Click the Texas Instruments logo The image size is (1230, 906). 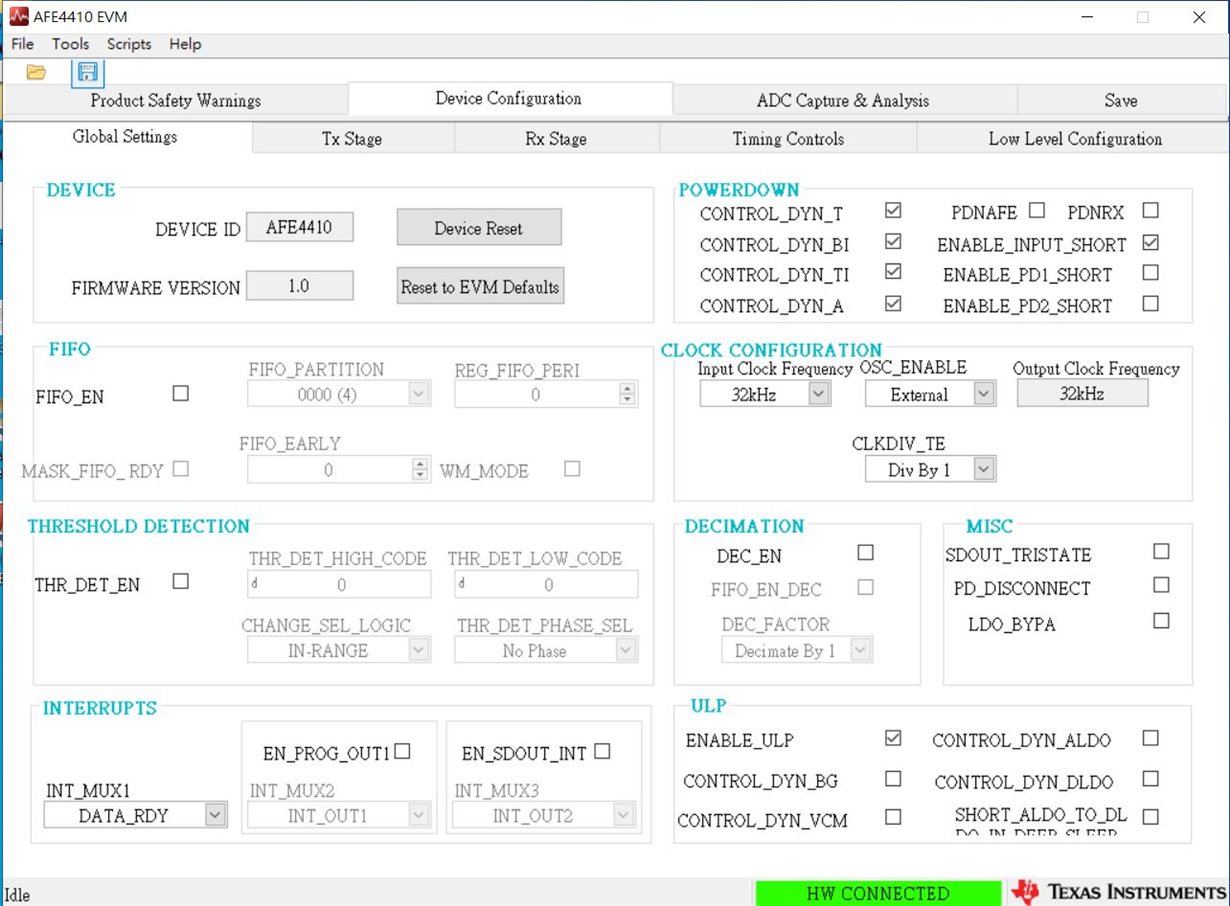pyautogui.click(x=1117, y=892)
